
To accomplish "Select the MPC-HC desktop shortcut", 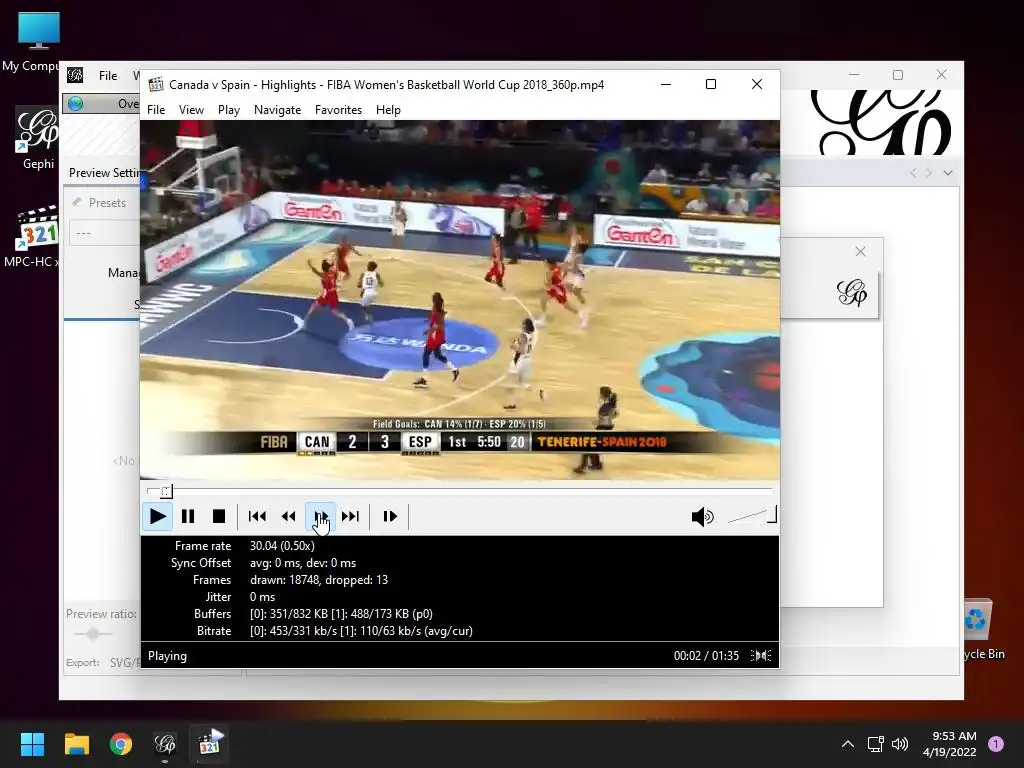I will click(33, 237).
